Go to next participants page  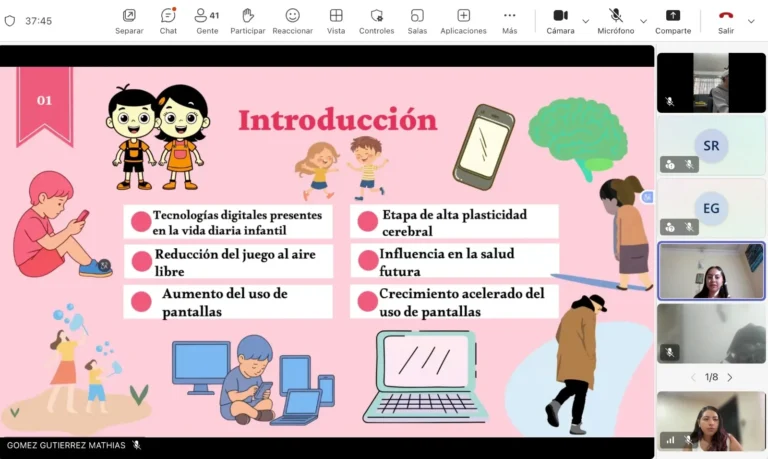(730, 377)
